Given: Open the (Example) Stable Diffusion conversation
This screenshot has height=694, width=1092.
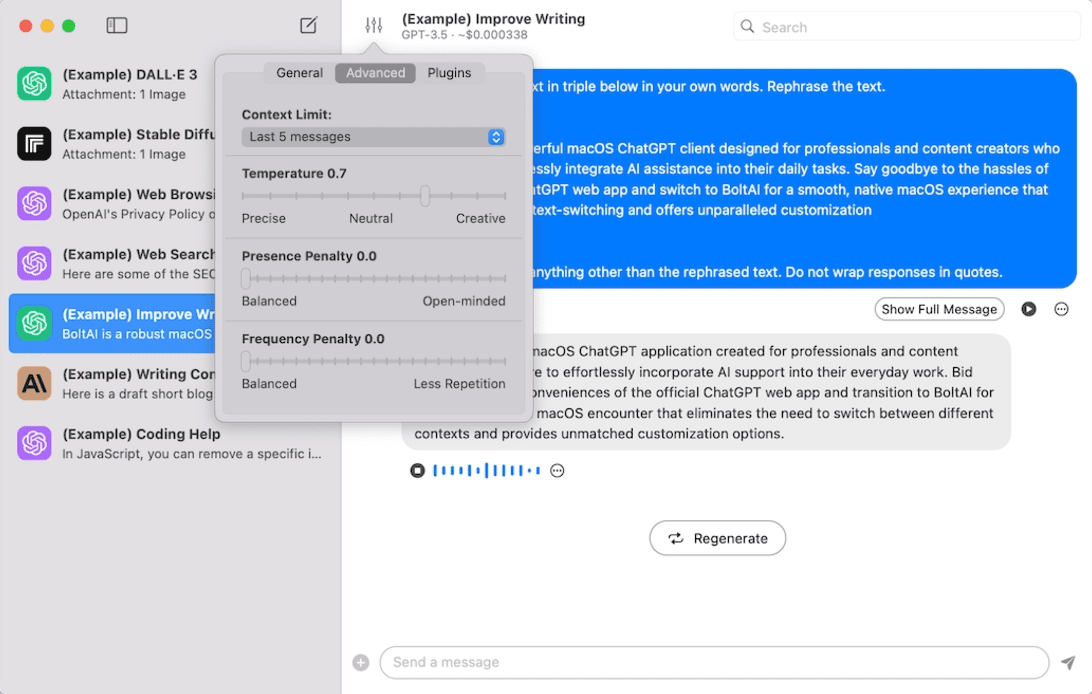Looking at the screenshot, I should 113,143.
